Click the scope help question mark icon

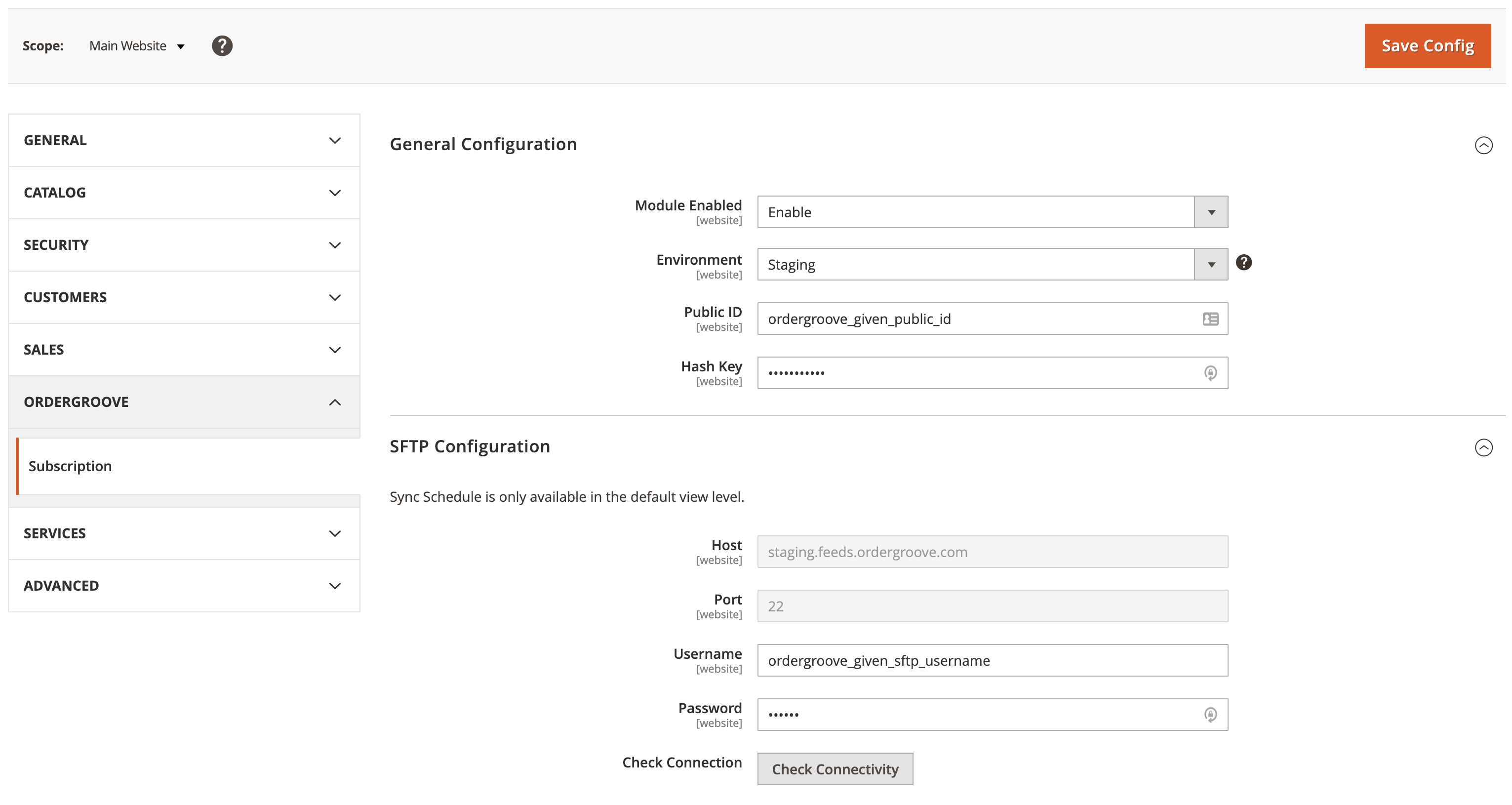pyautogui.click(x=222, y=46)
